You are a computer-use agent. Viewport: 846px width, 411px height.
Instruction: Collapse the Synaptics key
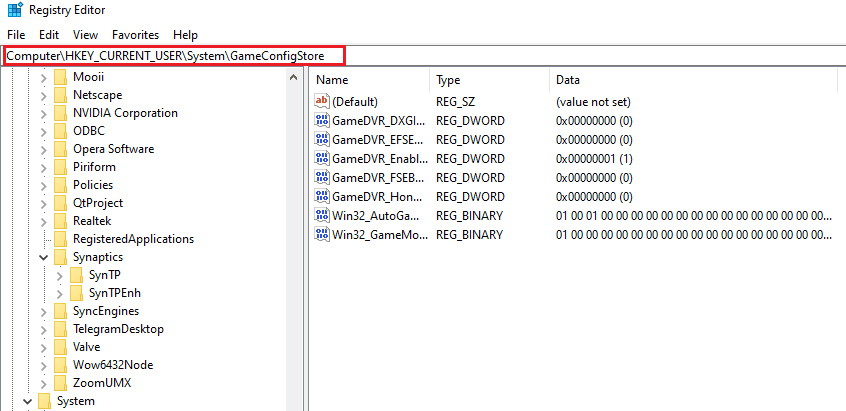[44, 257]
